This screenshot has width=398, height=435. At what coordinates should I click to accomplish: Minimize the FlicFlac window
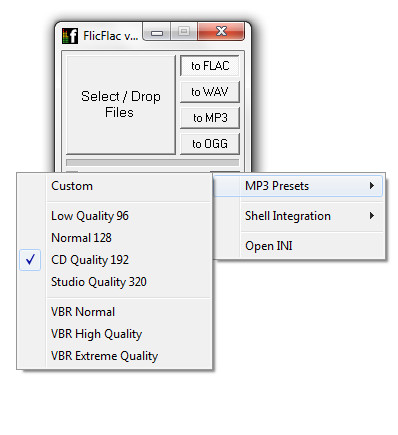(157, 32)
